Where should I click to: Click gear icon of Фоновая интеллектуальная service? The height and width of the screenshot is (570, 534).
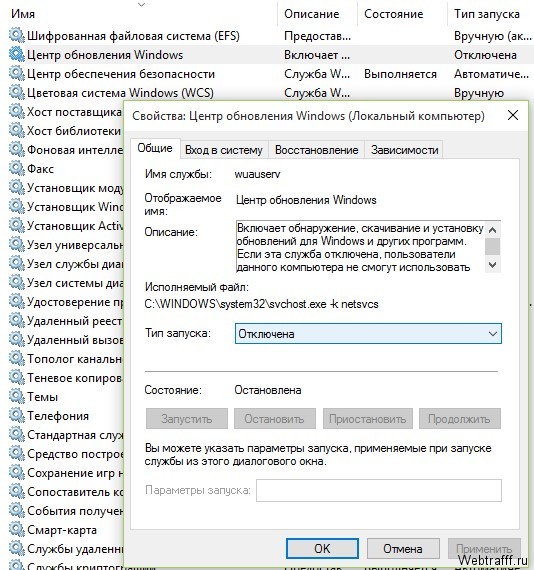(x=16, y=149)
